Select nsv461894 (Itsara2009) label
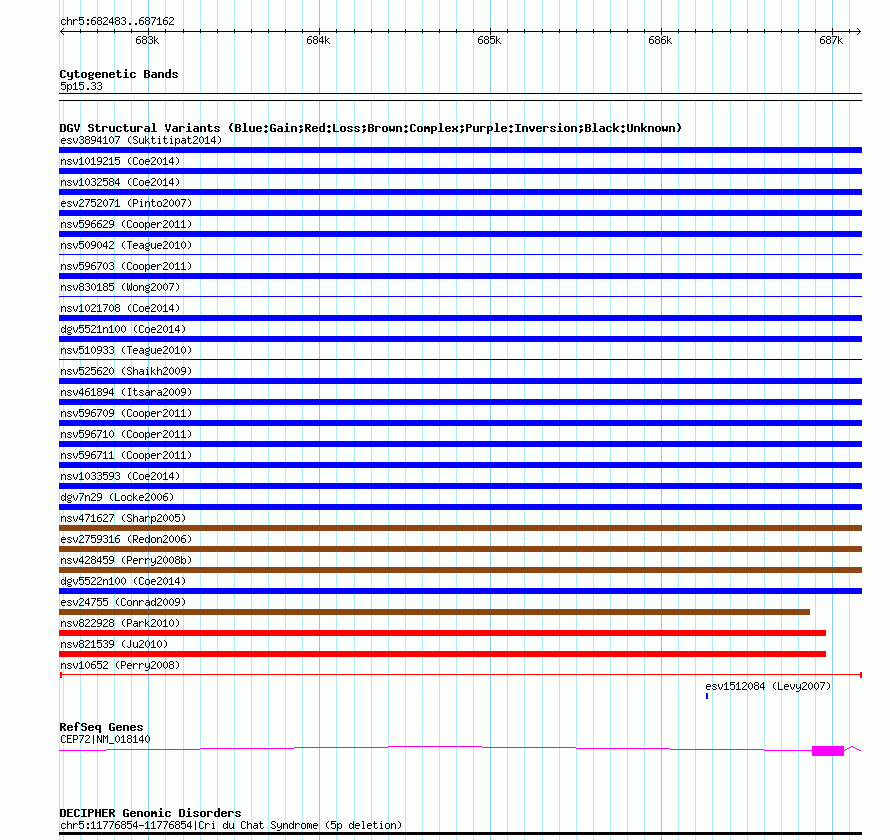890x840 pixels. click(x=126, y=392)
